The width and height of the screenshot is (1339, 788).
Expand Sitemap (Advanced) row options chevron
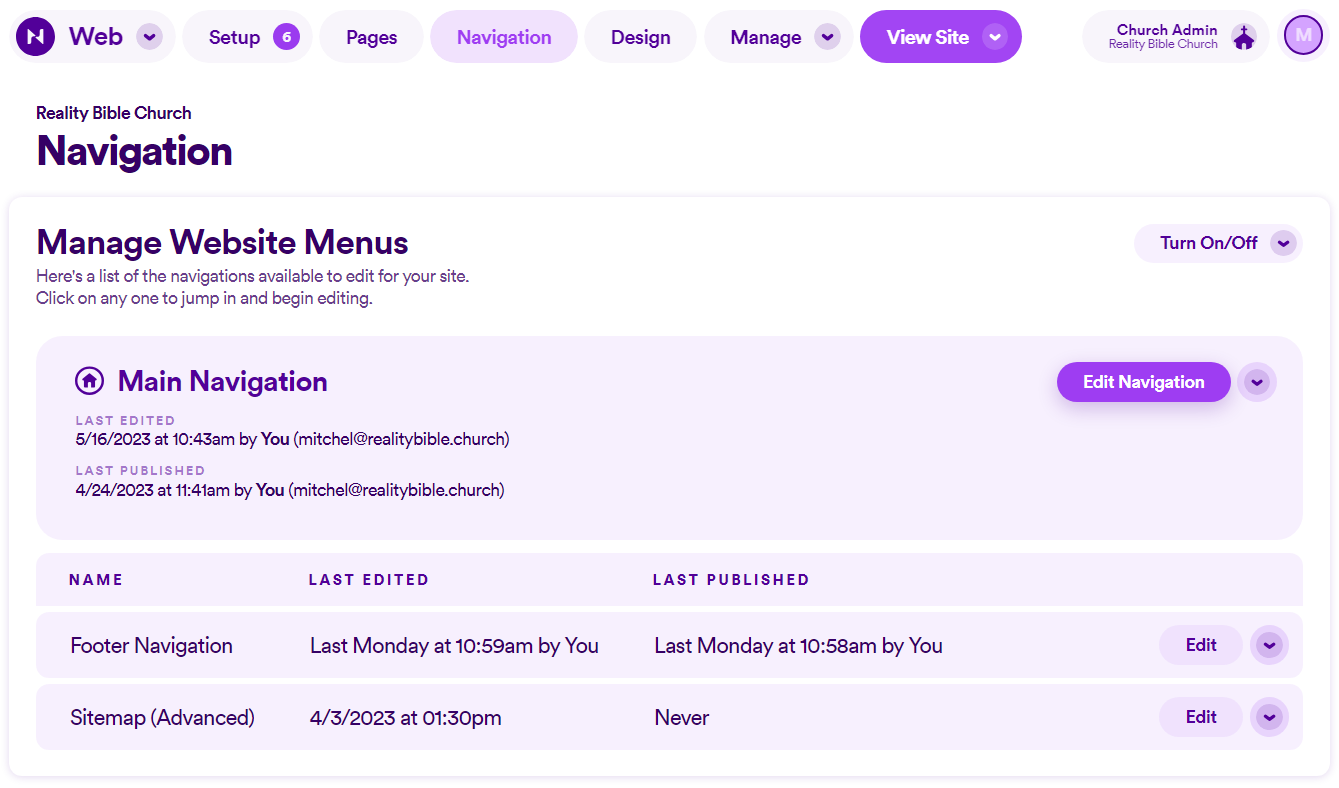point(1269,717)
